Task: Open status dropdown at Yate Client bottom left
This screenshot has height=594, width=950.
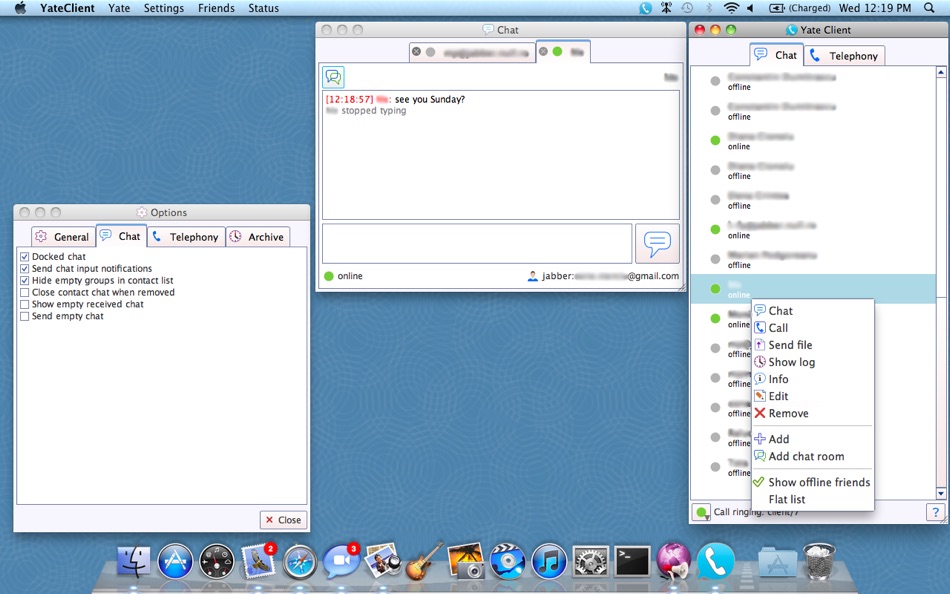Action: pos(702,513)
